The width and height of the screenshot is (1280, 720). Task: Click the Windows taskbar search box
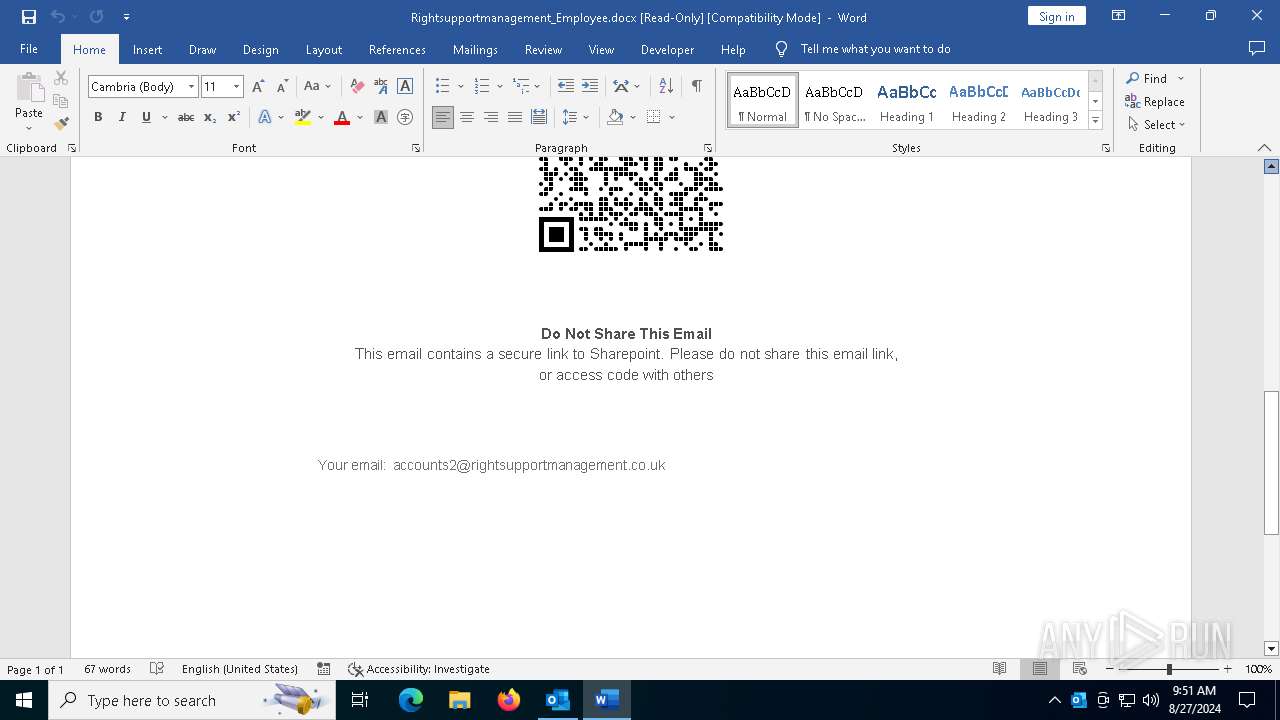pyautogui.click(x=191, y=700)
